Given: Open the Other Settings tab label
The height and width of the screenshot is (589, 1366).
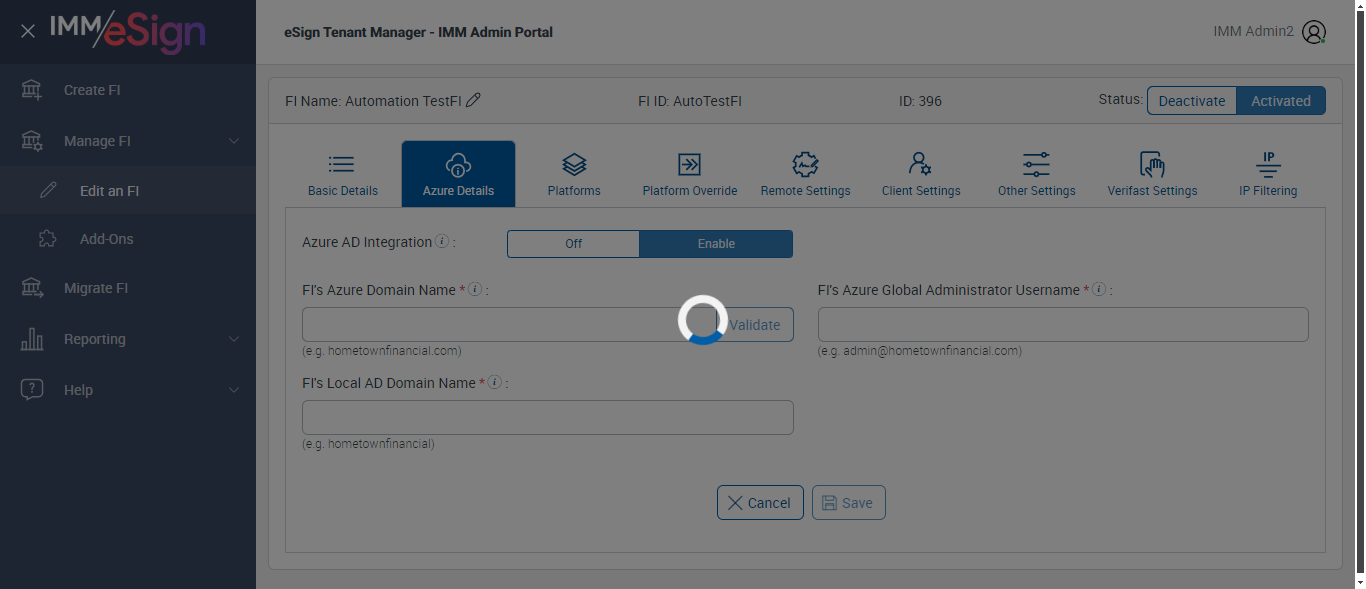Looking at the screenshot, I should (x=1037, y=191).
